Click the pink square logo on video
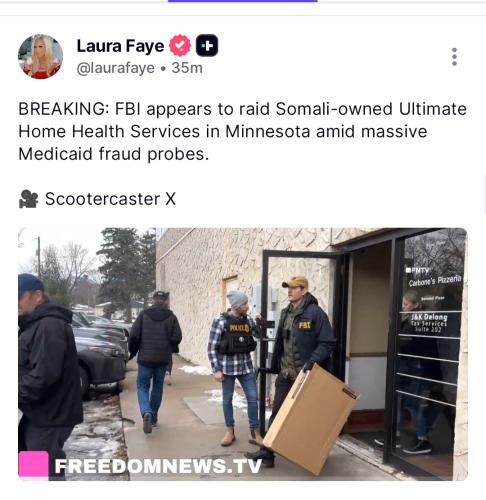Screen dimensions: 486x500 coord(33,465)
